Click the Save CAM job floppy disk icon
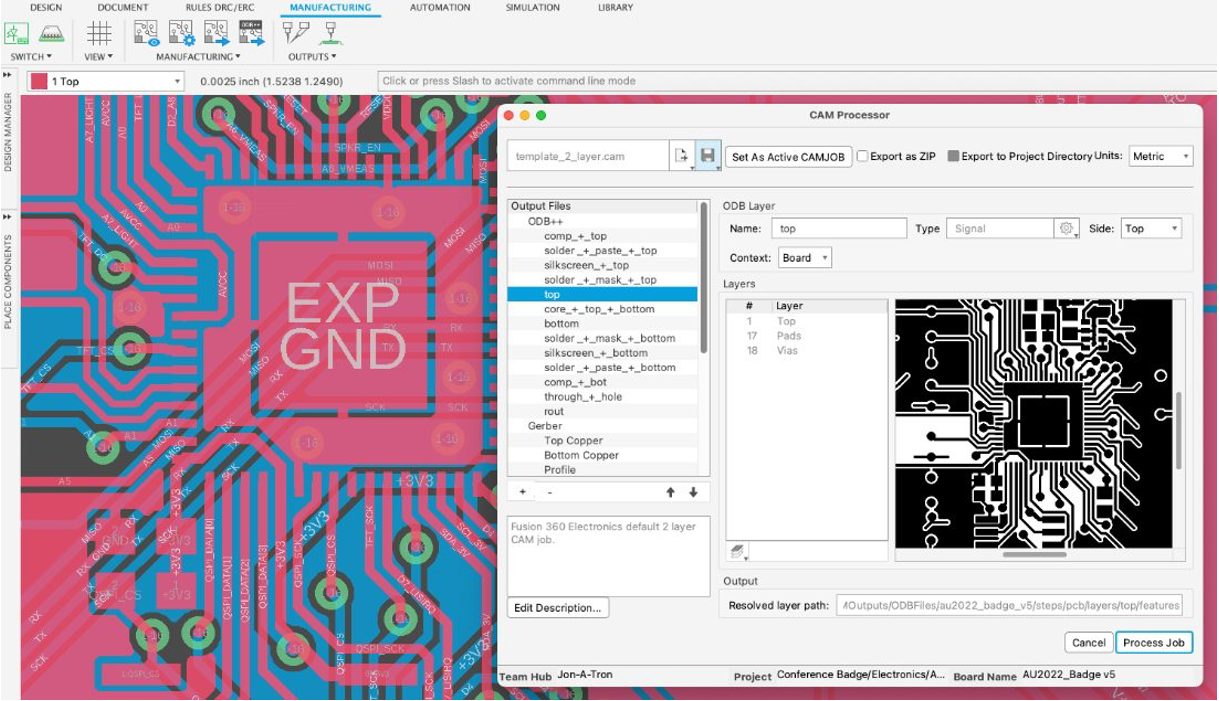 tap(708, 156)
